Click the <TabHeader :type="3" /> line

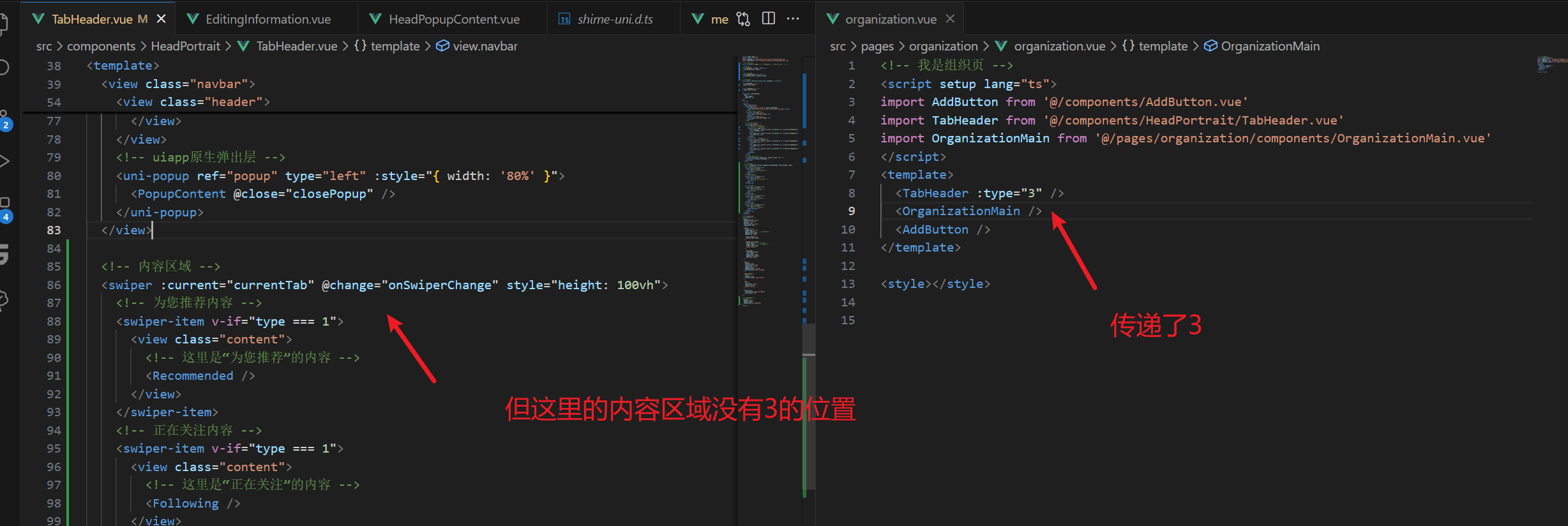[979, 193]
